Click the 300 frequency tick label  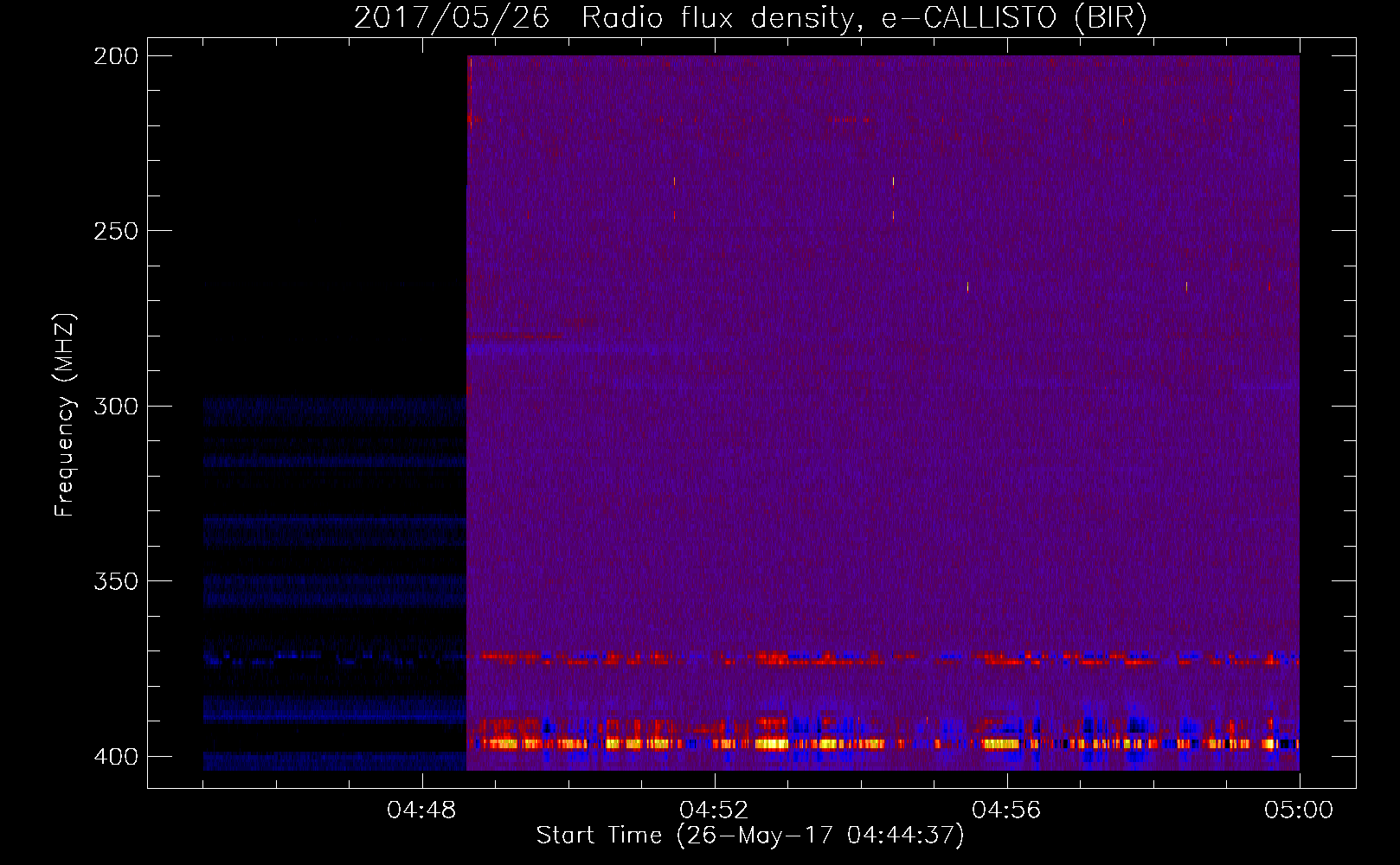click(116, 407)
